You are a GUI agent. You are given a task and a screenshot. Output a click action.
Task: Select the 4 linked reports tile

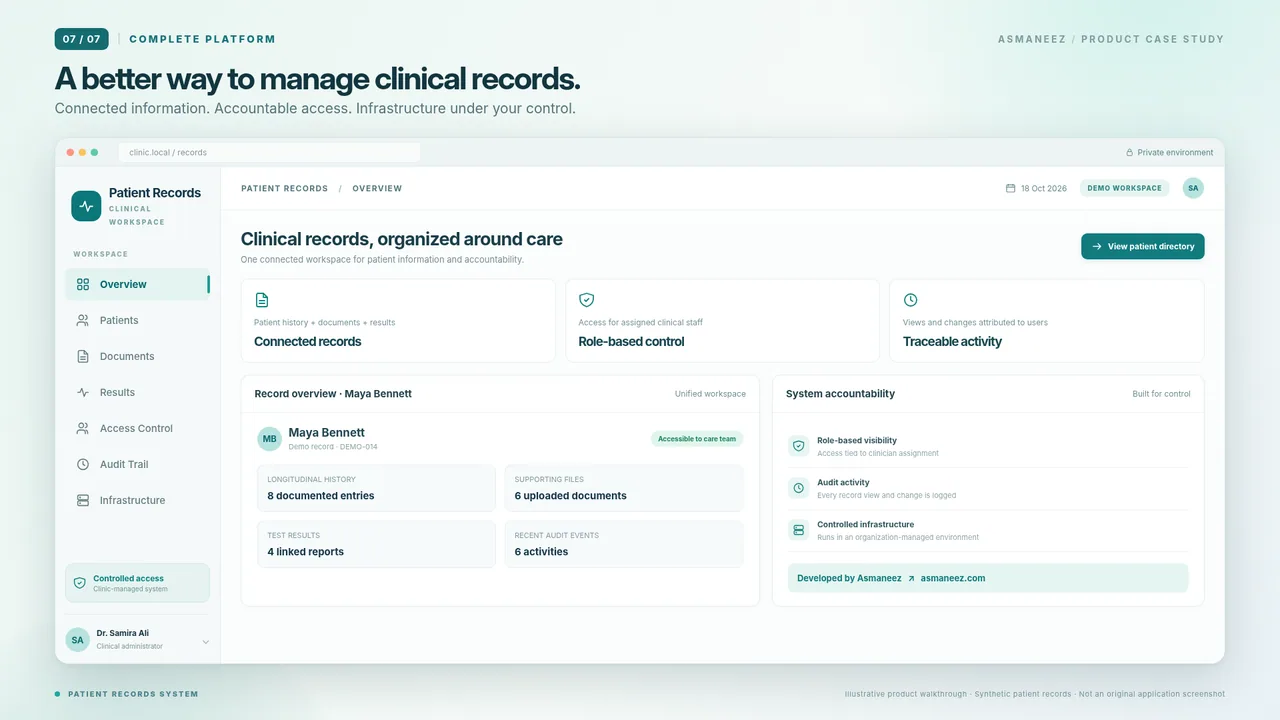click(x=376, y=544)
